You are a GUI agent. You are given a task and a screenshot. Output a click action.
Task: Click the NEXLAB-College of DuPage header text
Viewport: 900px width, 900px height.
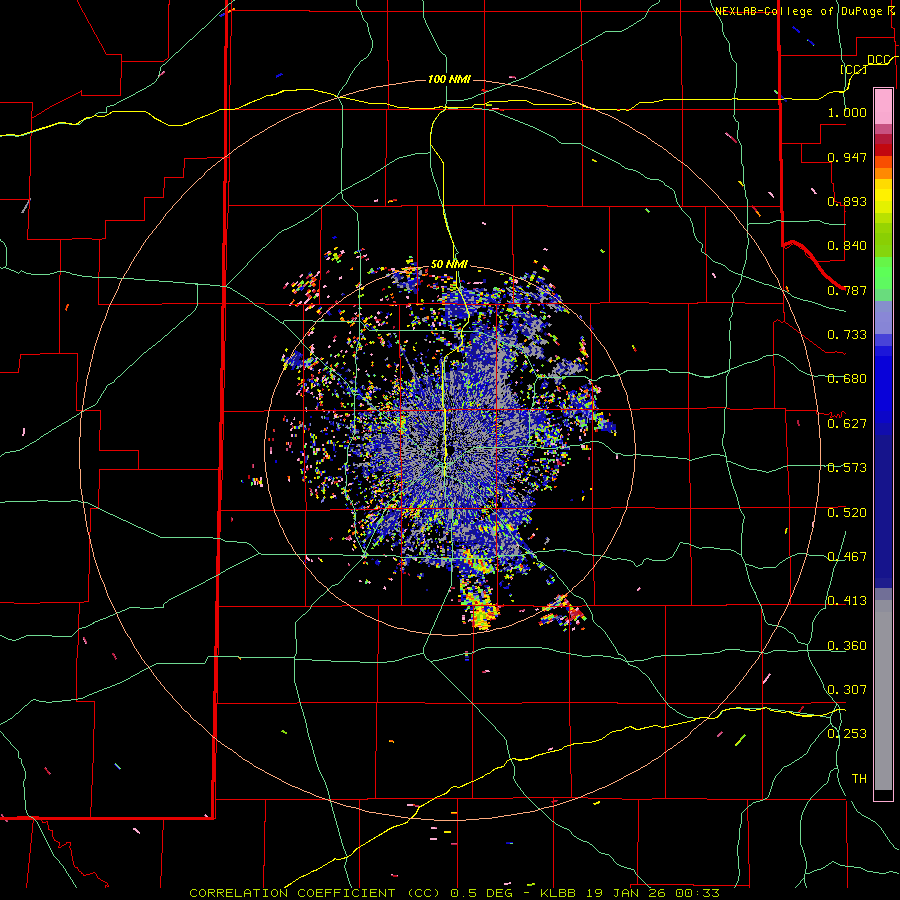[x=800, y=11]
